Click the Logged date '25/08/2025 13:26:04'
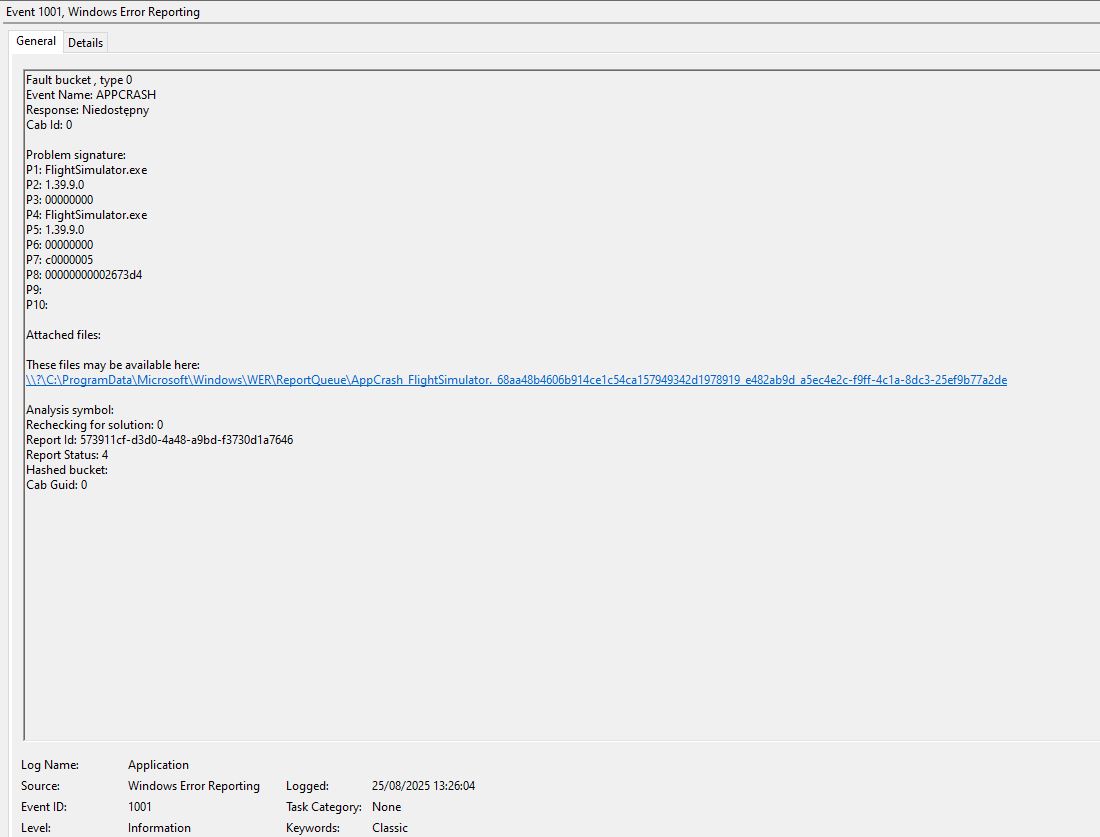 (x=424, y=786)
